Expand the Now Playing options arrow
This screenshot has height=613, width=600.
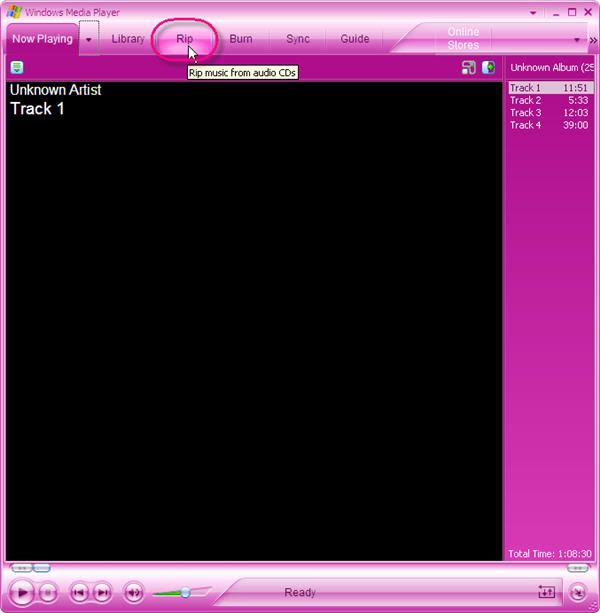pos(89,39)
